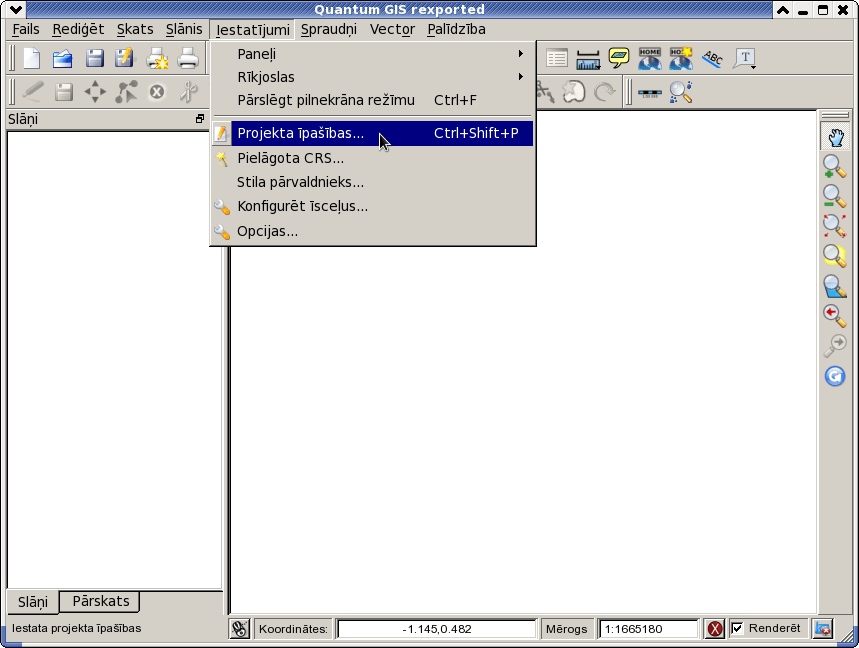This screenshot has height=648, width=859.
Task: Open the Palīdzība menu
Action: click(x=456, y=29)
